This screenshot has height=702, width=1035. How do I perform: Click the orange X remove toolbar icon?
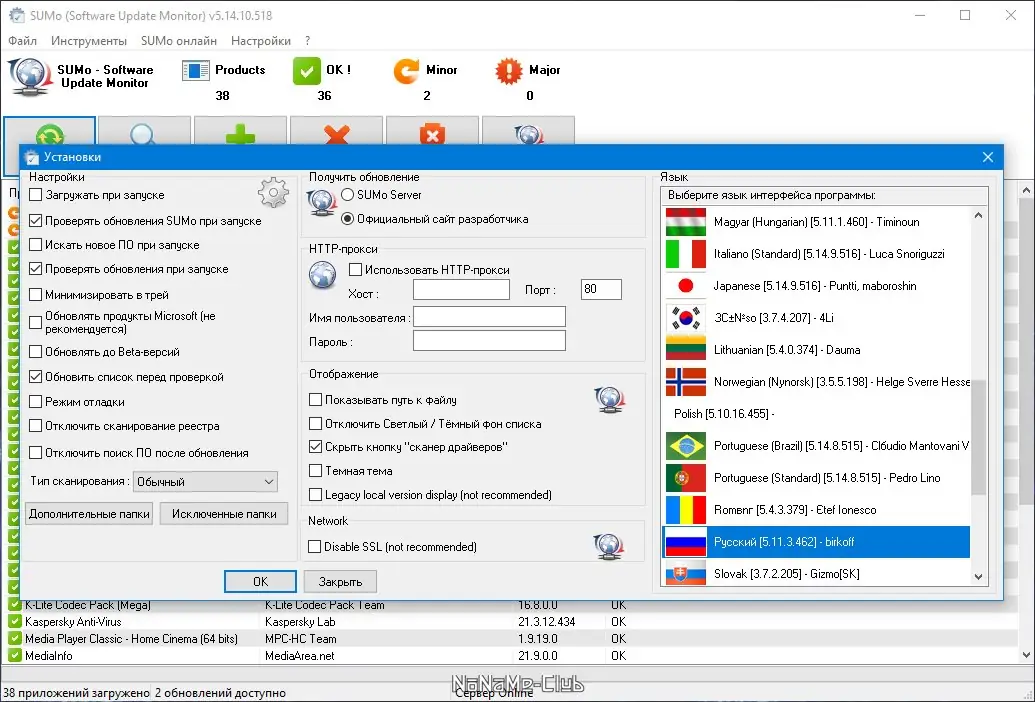[337, 135]
